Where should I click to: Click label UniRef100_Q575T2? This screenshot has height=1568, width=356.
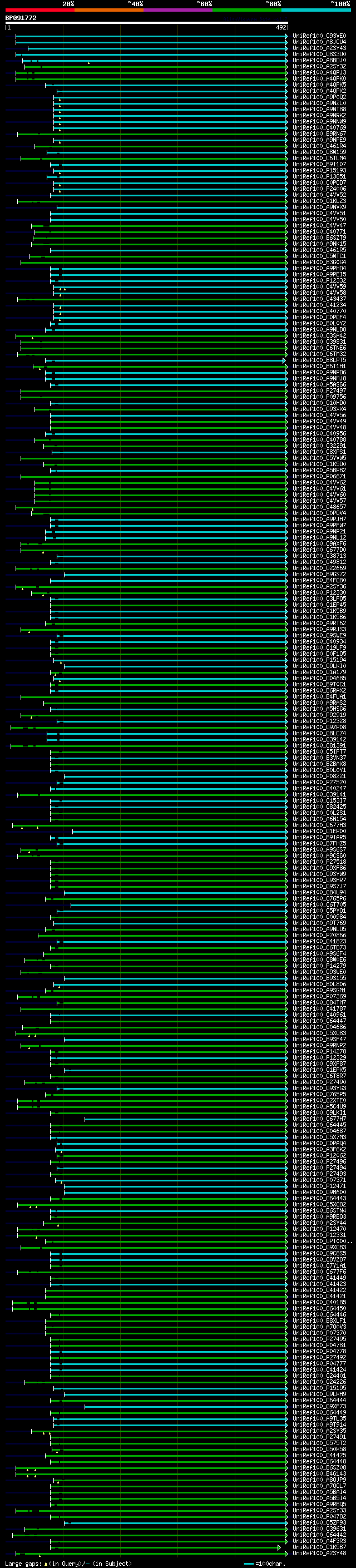[x=319, y=1443]
